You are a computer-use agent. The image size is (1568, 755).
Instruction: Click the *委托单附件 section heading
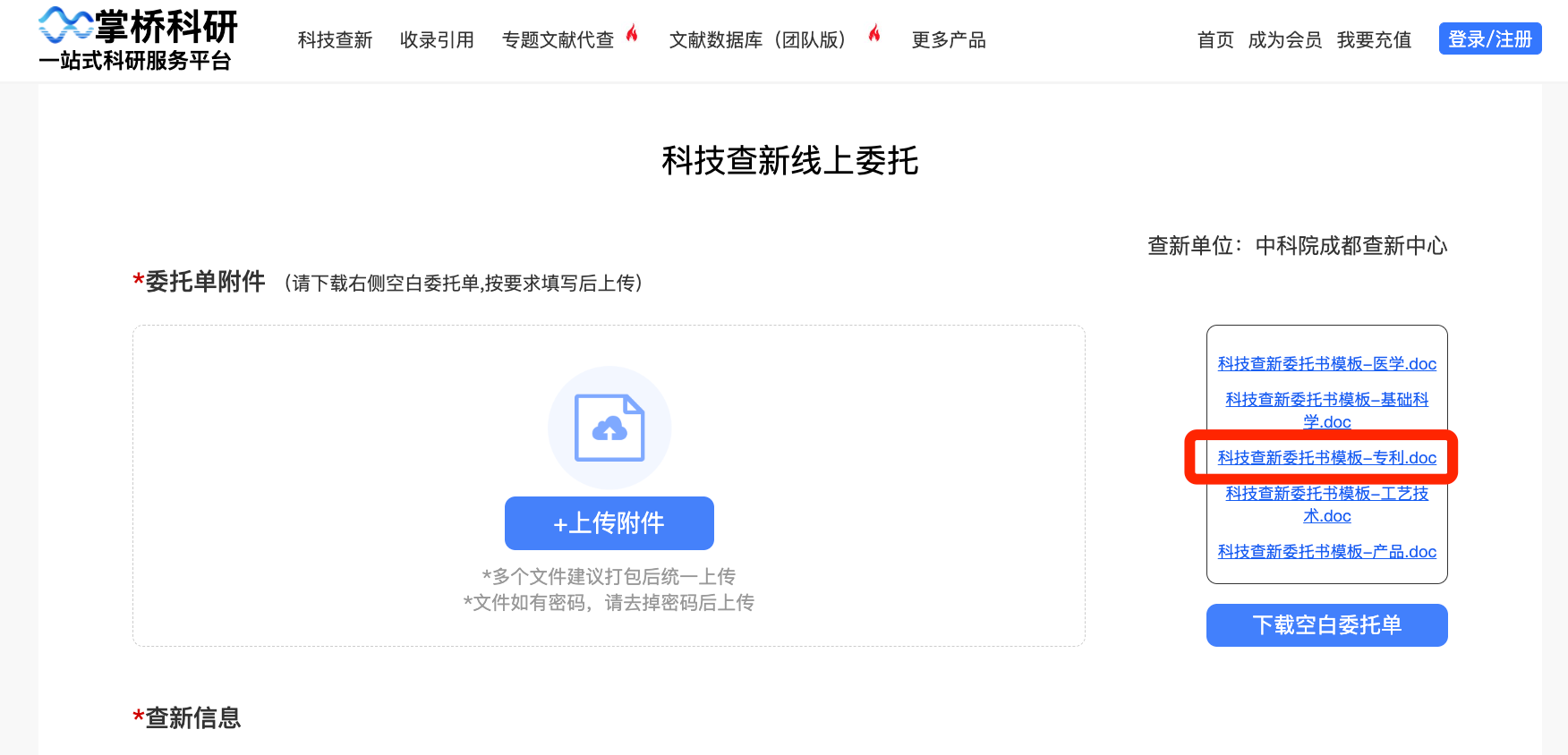[199, 282]
